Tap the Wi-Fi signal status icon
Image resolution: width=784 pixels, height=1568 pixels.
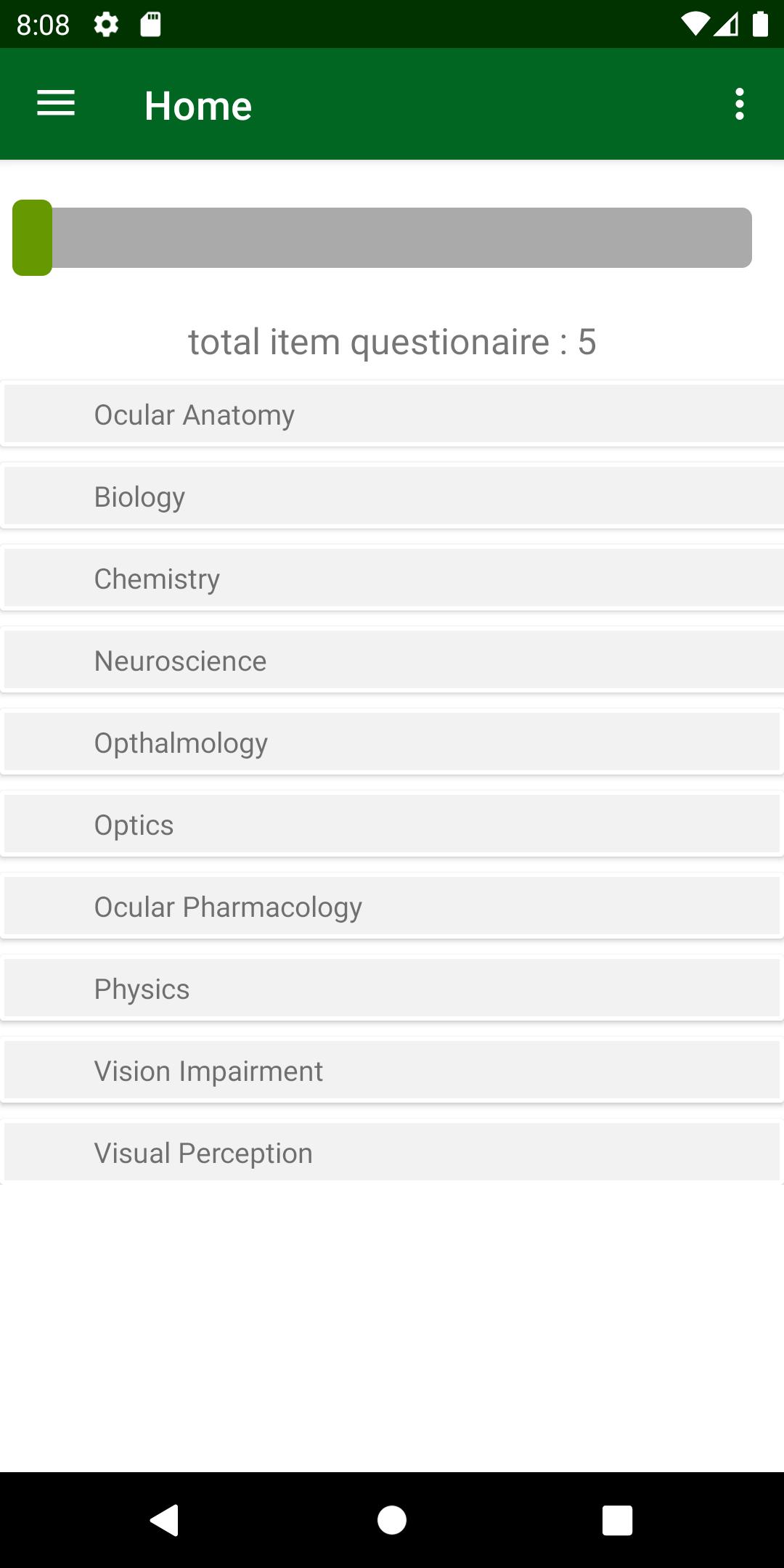click(x=695, y=25)
